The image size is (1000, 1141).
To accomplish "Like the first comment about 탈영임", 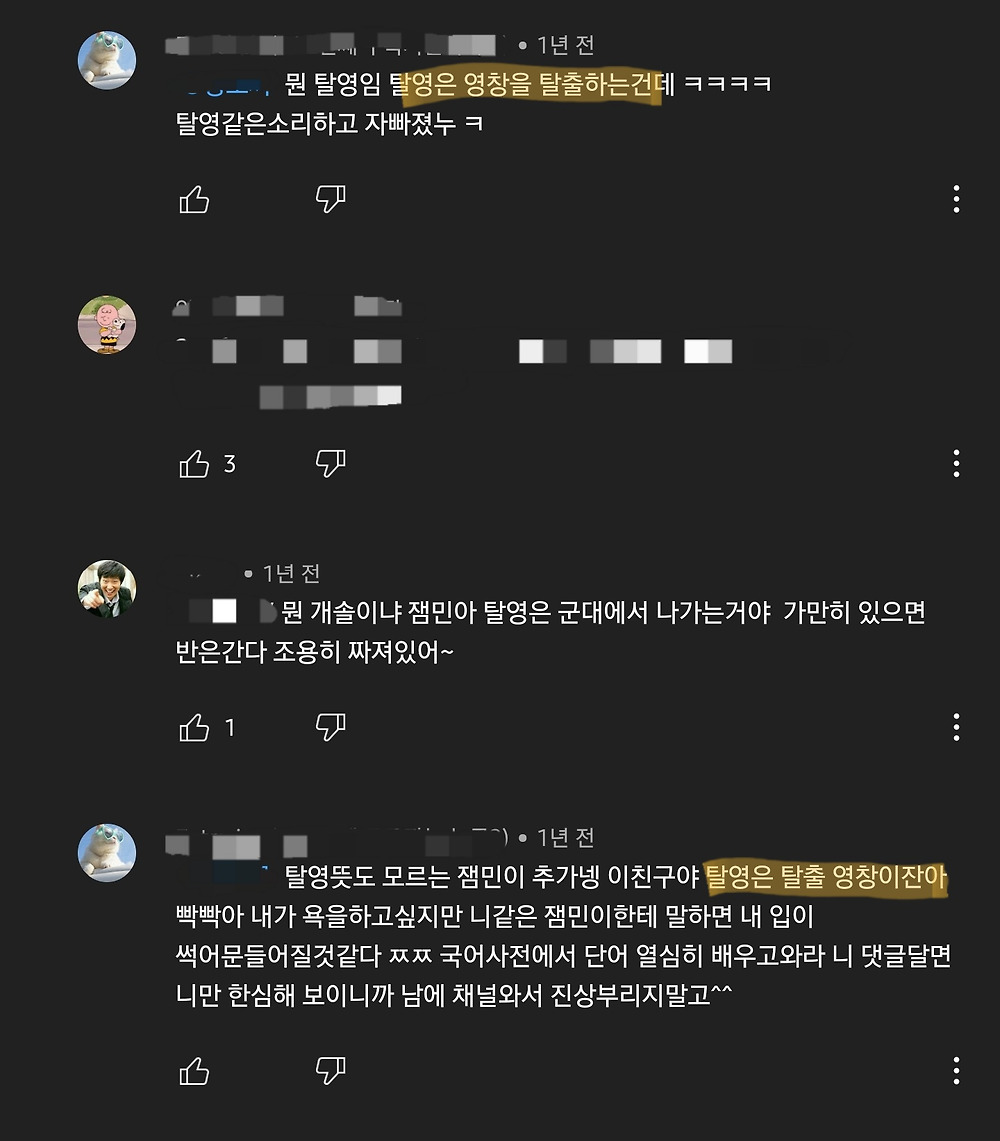I will coord(194,199).
